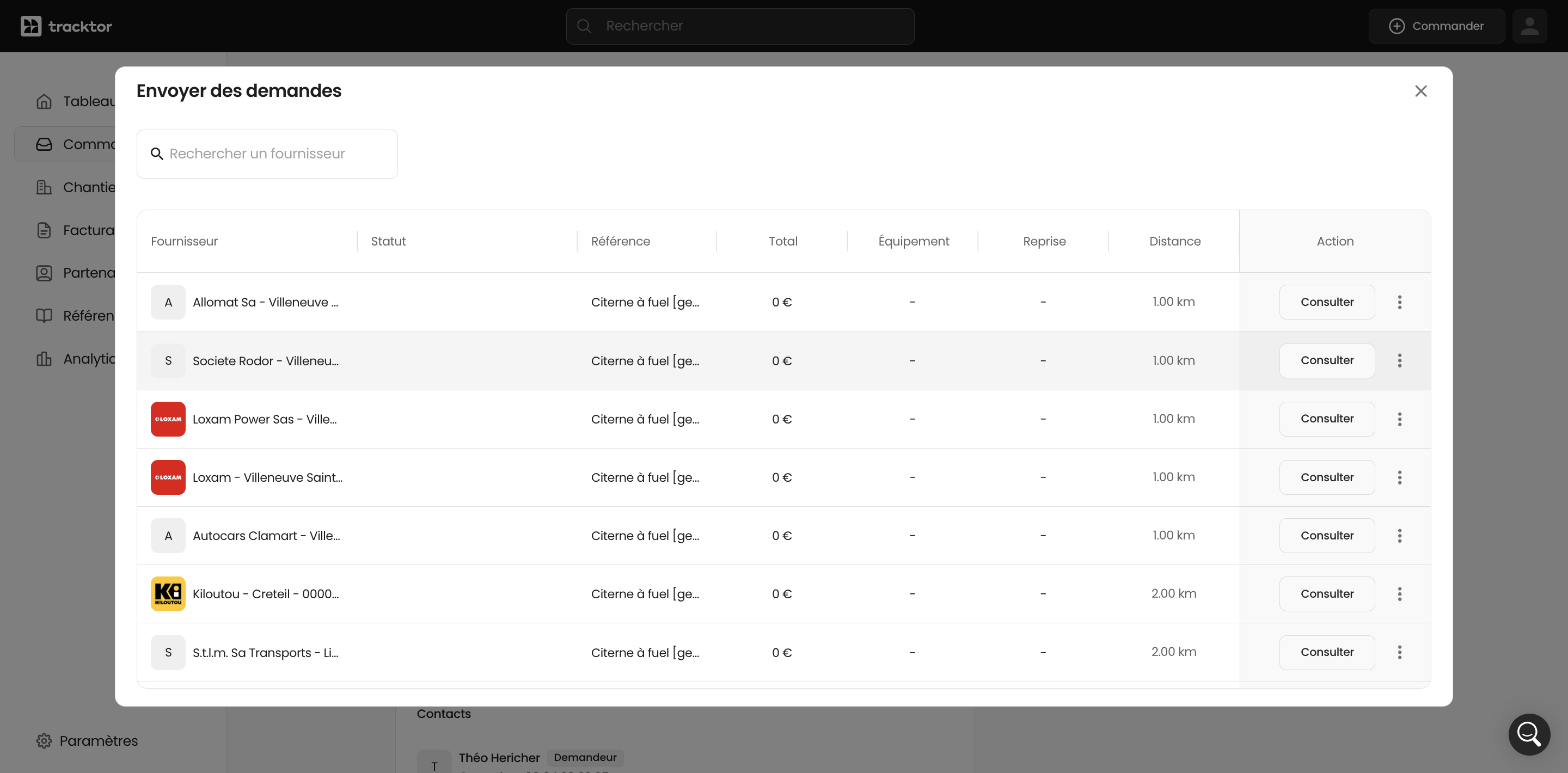The width and height of the screenshot is (1568, 773).
Task: Open Analytics in the sidebar
Action: point(76,359)
